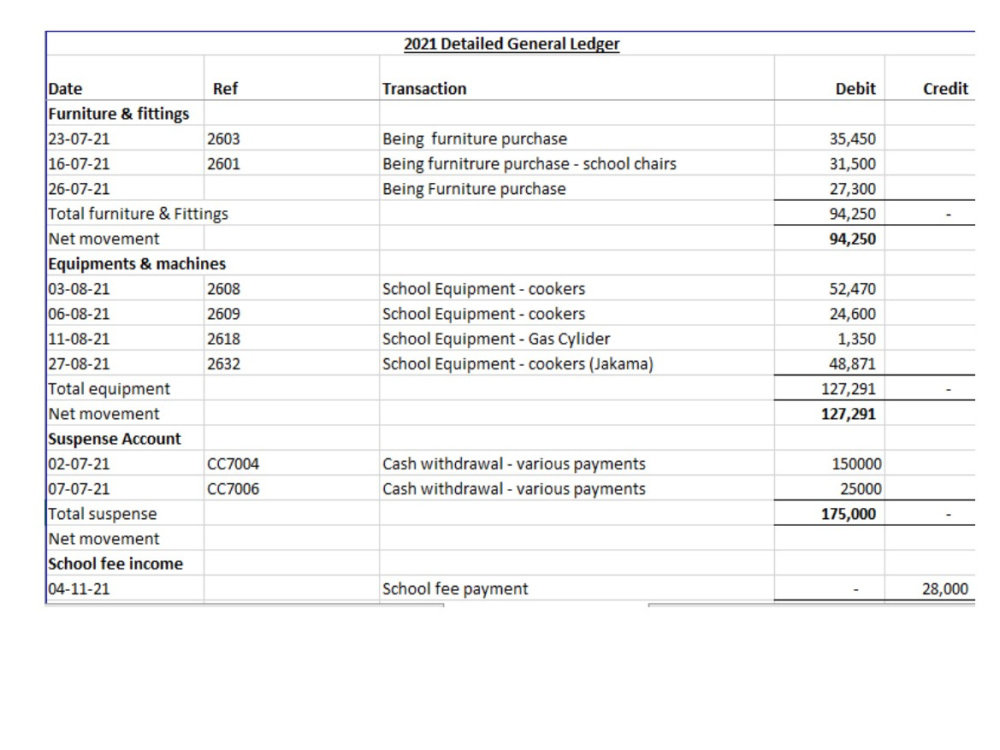Click the 'school chairs' transaction cell
This screenshot has height=750, width=1000.
tap(529, 164)
